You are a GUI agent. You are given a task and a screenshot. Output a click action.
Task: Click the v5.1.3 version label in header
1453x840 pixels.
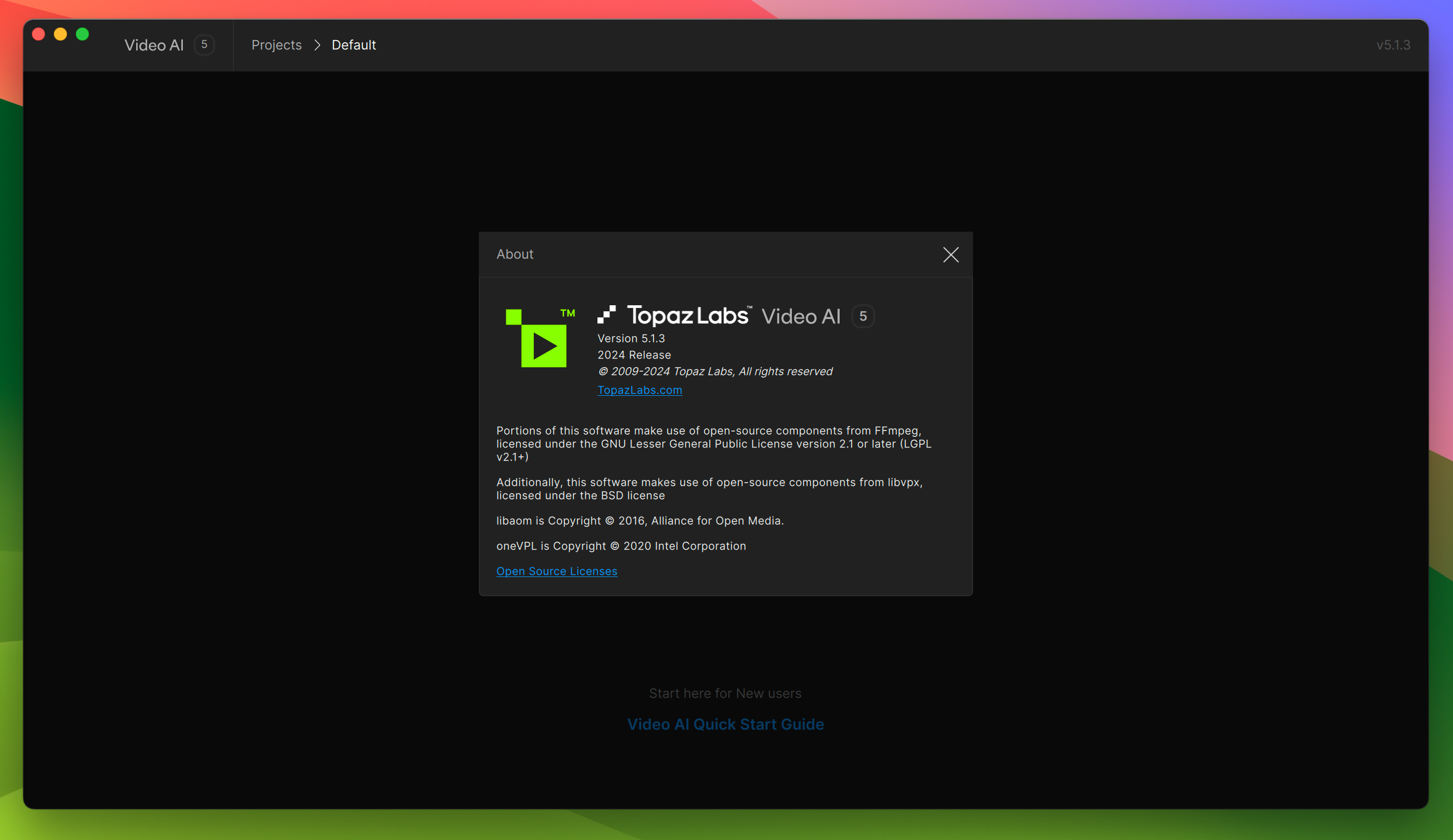(1393, 45)
